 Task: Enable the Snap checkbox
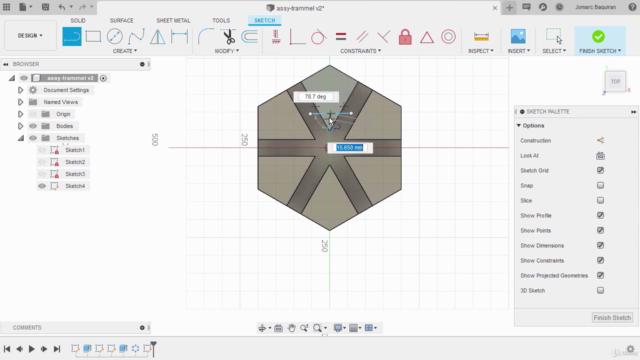click(600, 185)
